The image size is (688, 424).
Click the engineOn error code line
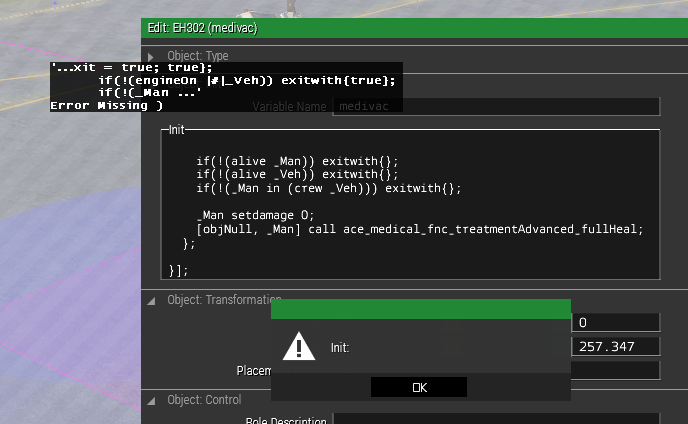click(247, 80)
